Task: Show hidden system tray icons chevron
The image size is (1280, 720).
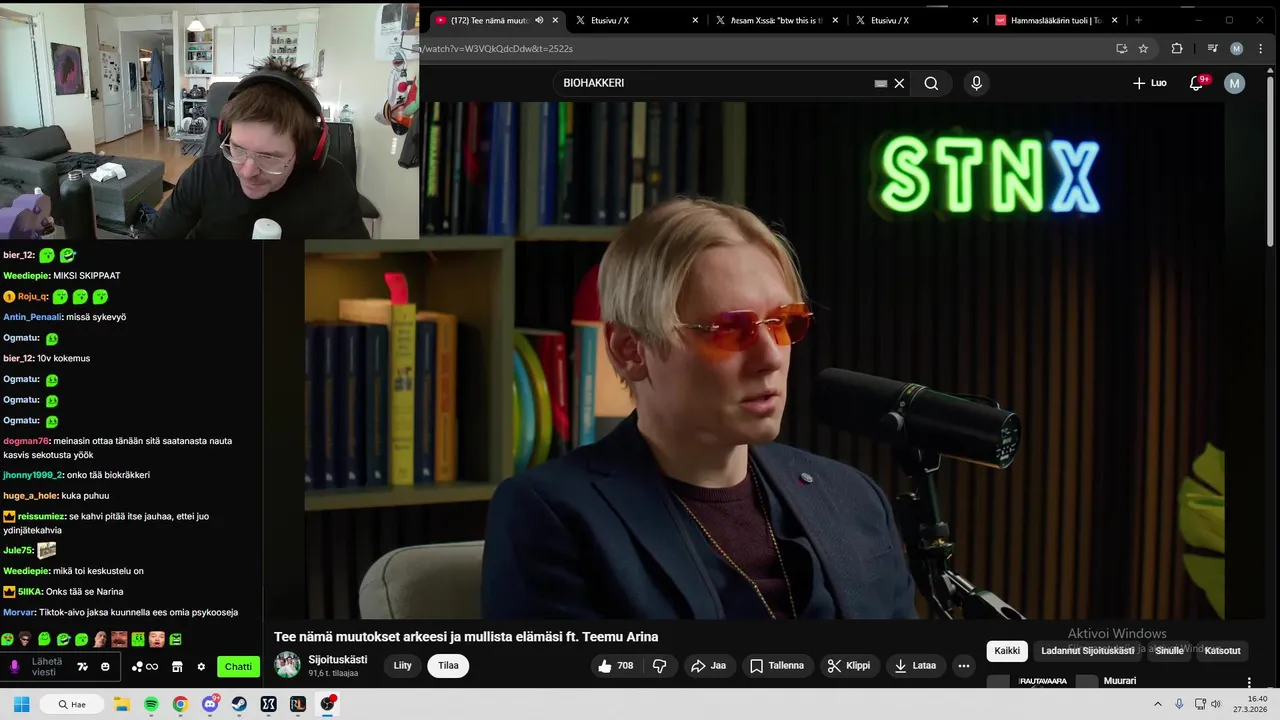Action: click(1158, 704)
